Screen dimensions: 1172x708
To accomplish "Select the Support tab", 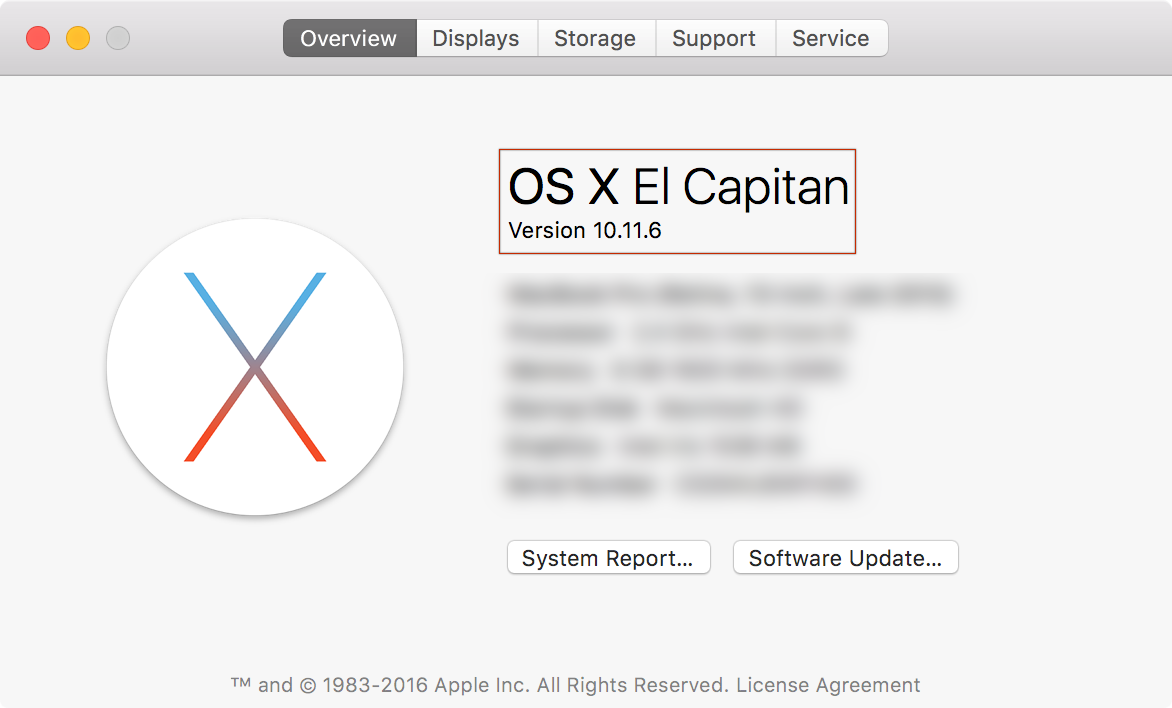I will (714, 39).
